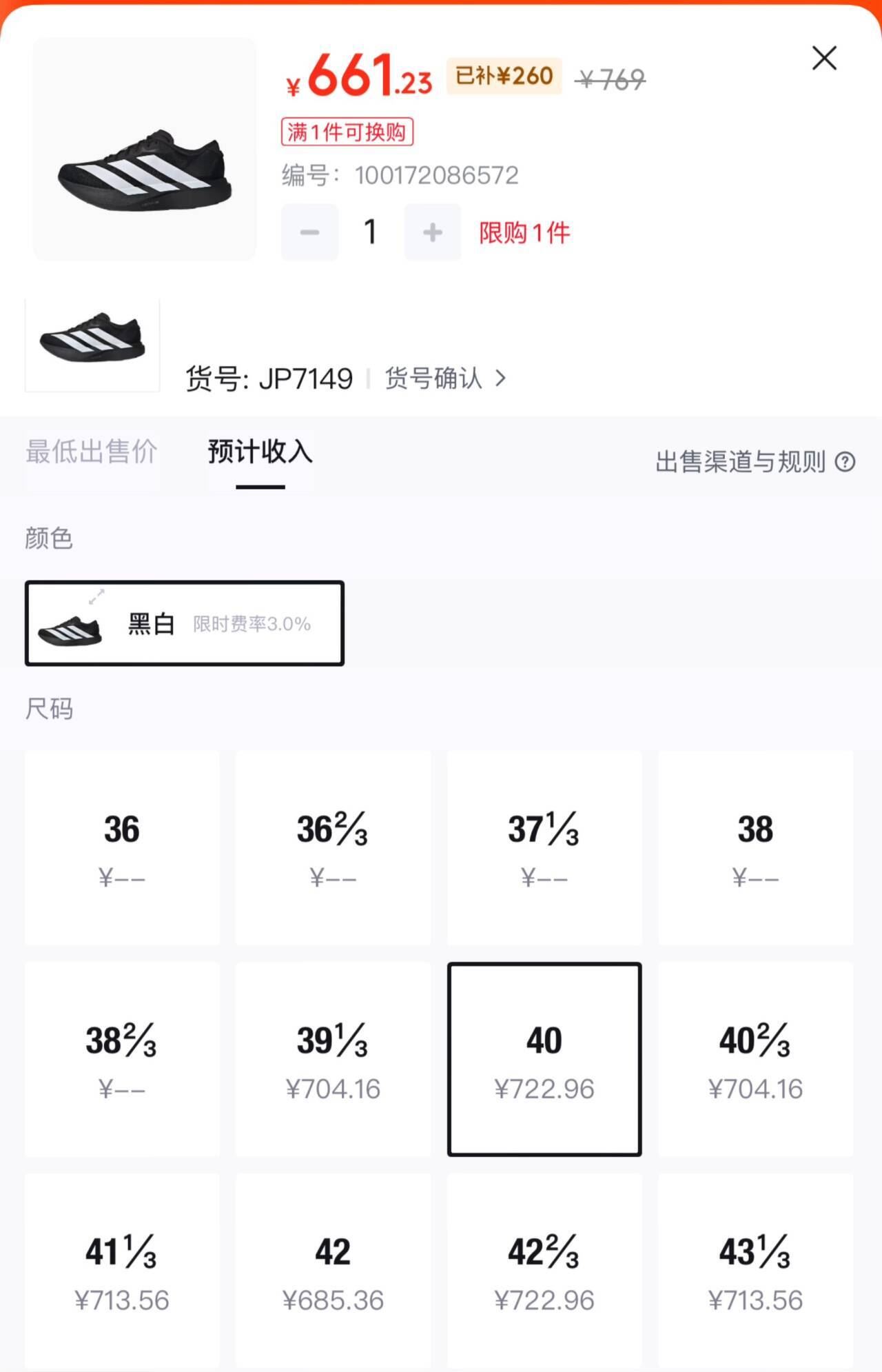
Task: Select the small shoe thumbnail
Action: tap(92, 345)
